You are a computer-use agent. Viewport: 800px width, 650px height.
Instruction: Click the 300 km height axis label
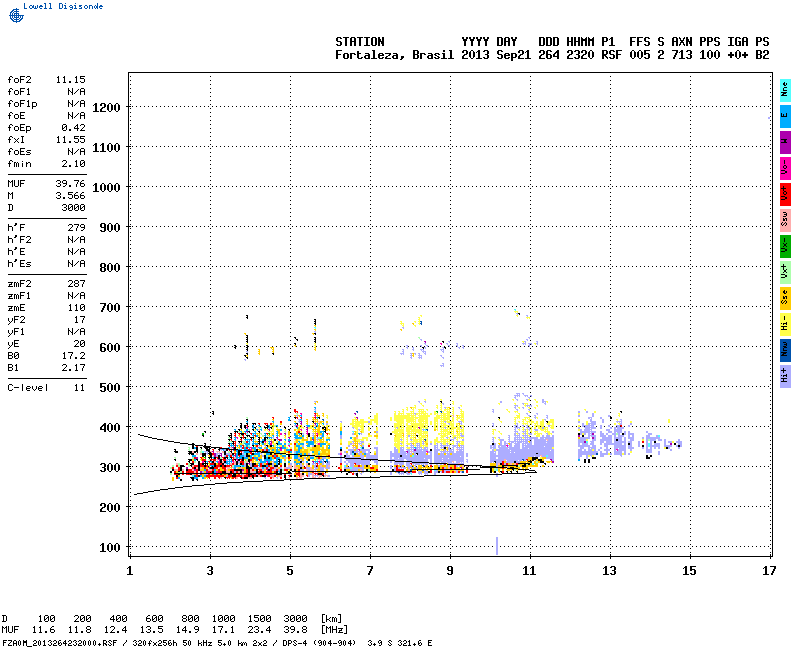(110, 468)
